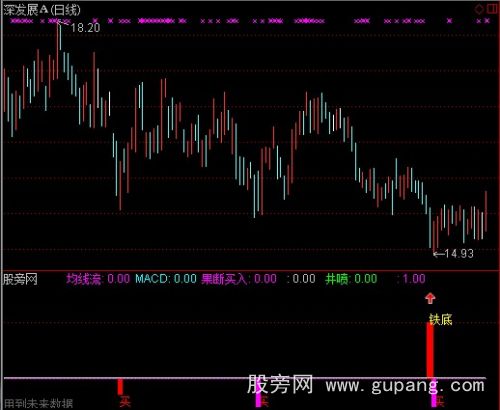
Task: Click the green 井喷: 0.00 readout
Action: tap(351, 279)
